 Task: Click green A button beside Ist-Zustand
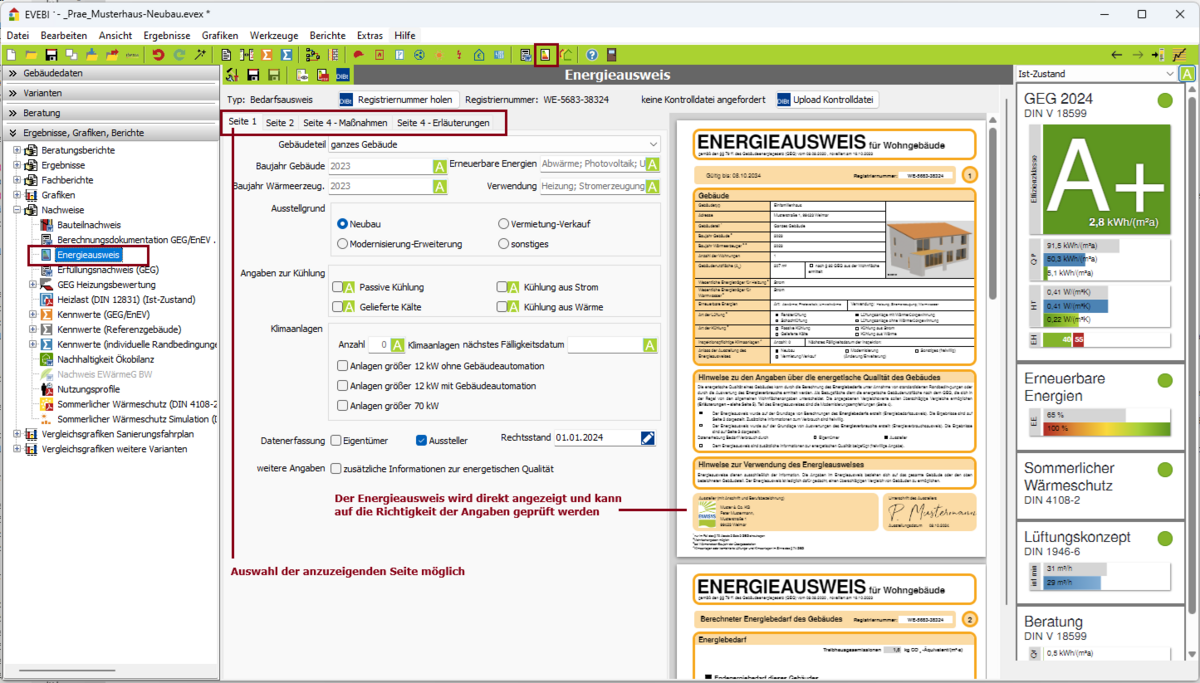click(x=1187, y=74)
